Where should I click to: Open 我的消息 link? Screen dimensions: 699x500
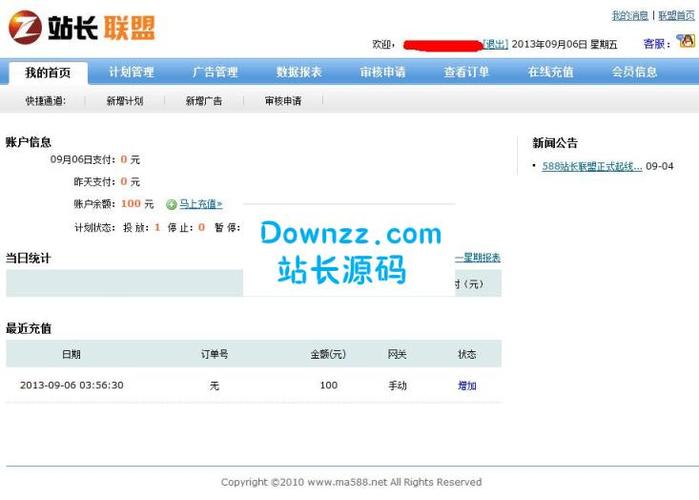630,16
